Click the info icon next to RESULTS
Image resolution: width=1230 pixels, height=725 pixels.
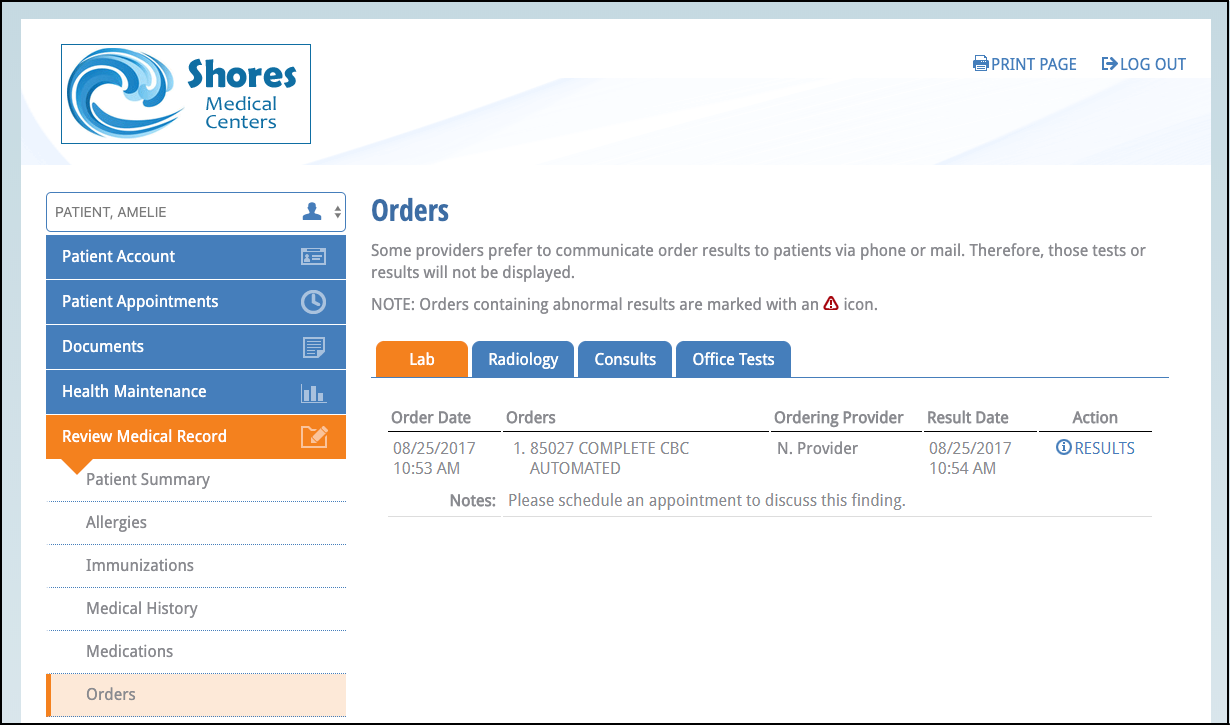point(1063,448)
